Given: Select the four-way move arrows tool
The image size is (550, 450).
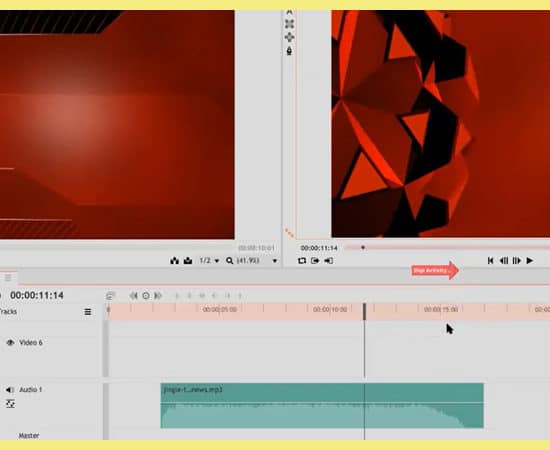Looking at the screenshot, I should tap(289, 37).
